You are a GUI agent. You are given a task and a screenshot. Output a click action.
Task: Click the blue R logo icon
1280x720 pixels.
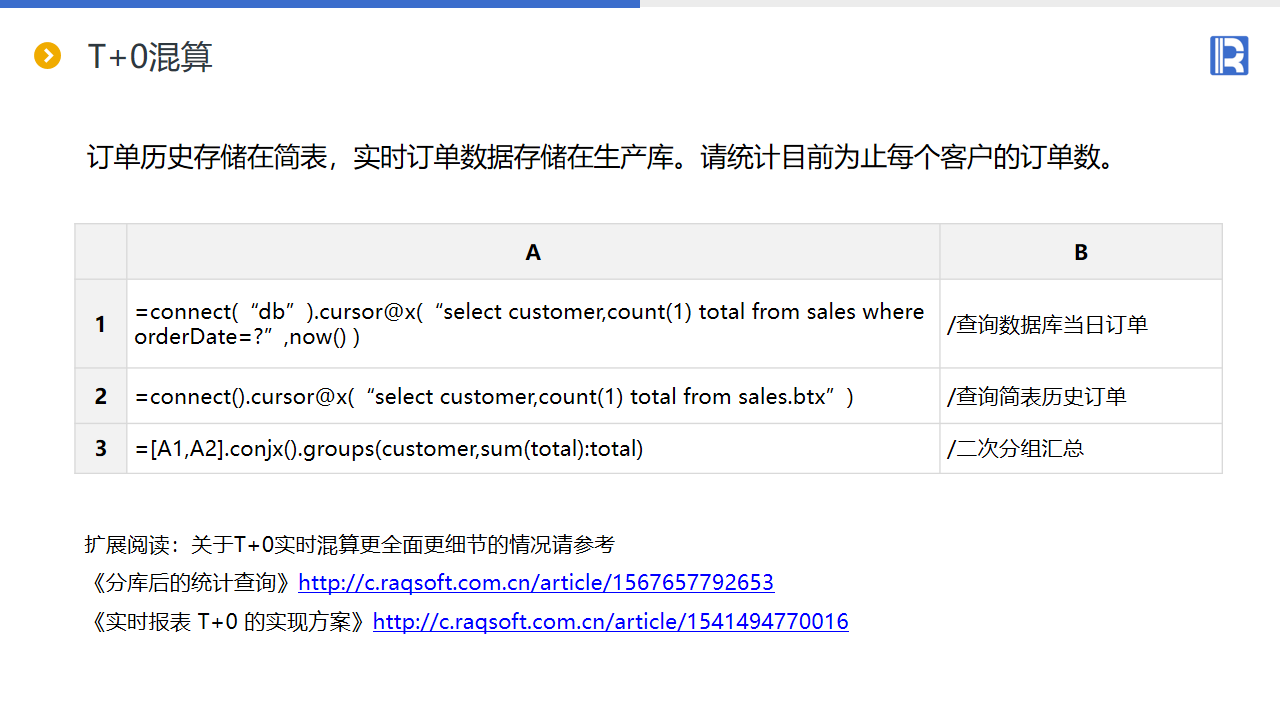click(x=1229, y=55)
